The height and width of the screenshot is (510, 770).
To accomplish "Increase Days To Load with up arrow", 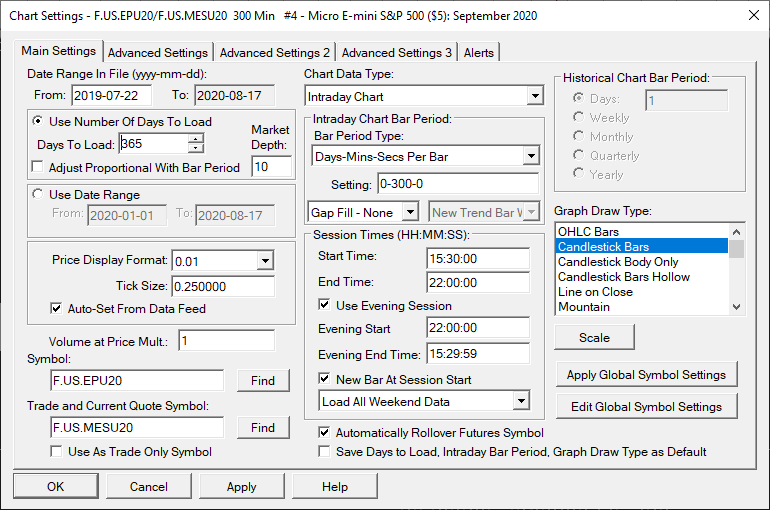I will pos(195,139).
